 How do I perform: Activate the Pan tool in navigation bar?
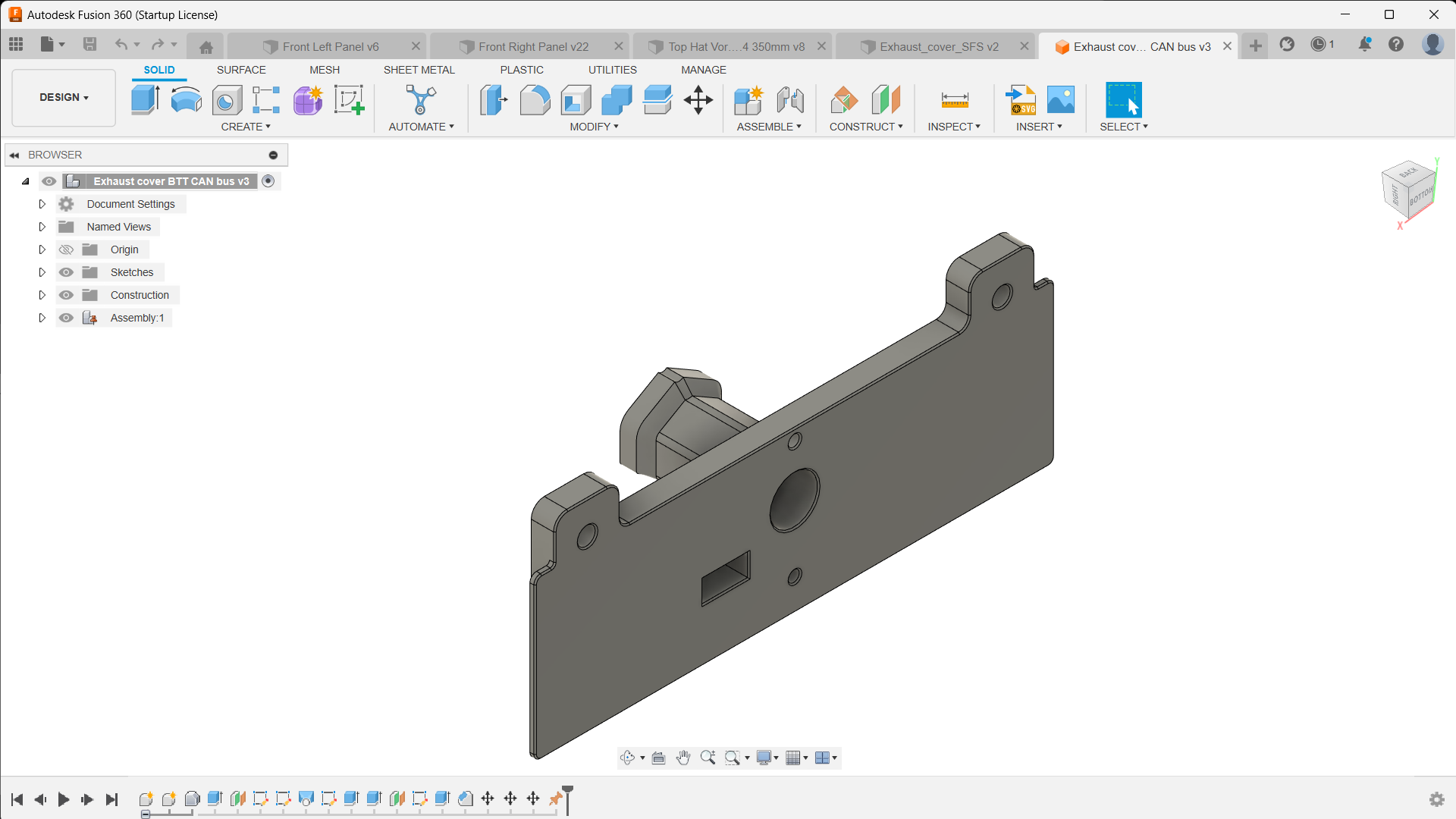click(683, 757)
